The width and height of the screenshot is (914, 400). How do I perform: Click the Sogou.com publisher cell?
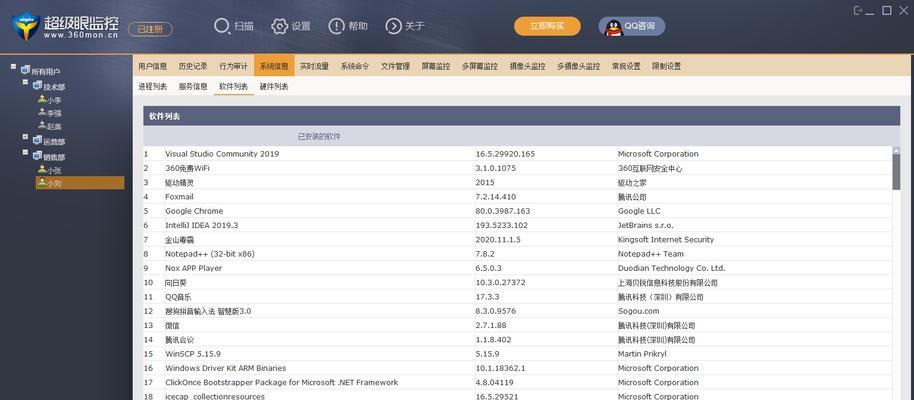pyautogui.click(x=639, y=311)
